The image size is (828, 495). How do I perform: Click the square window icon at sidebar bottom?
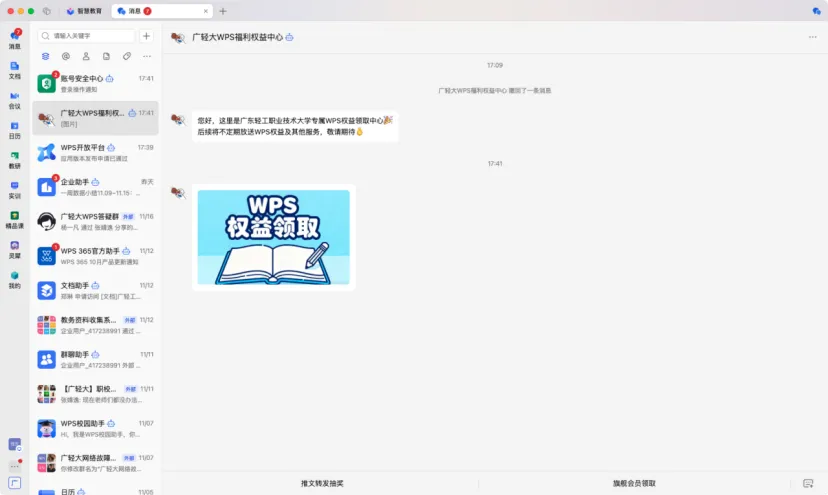coord(15,483)
